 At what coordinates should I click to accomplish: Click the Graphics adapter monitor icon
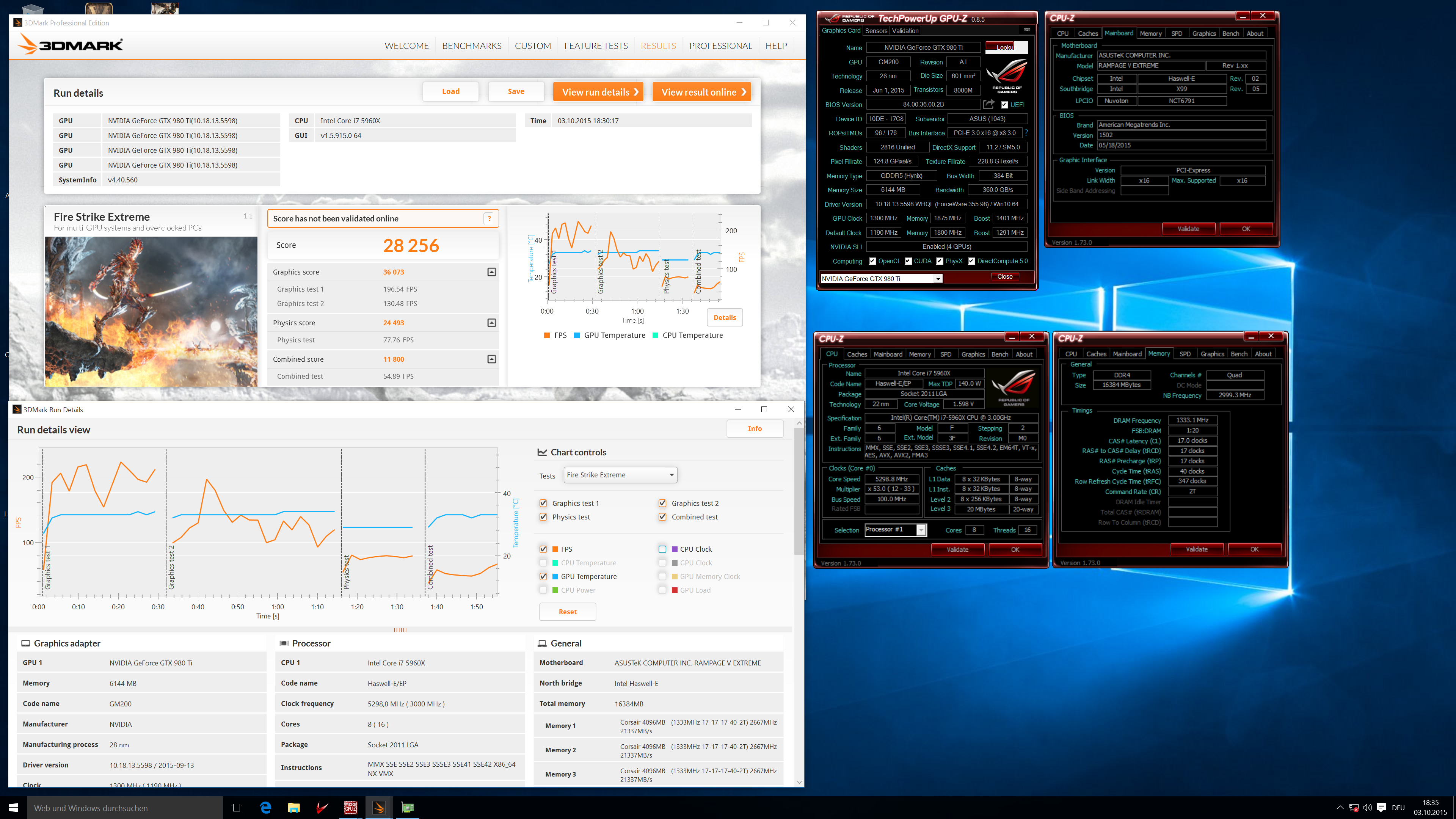click(x=25, y=643)
